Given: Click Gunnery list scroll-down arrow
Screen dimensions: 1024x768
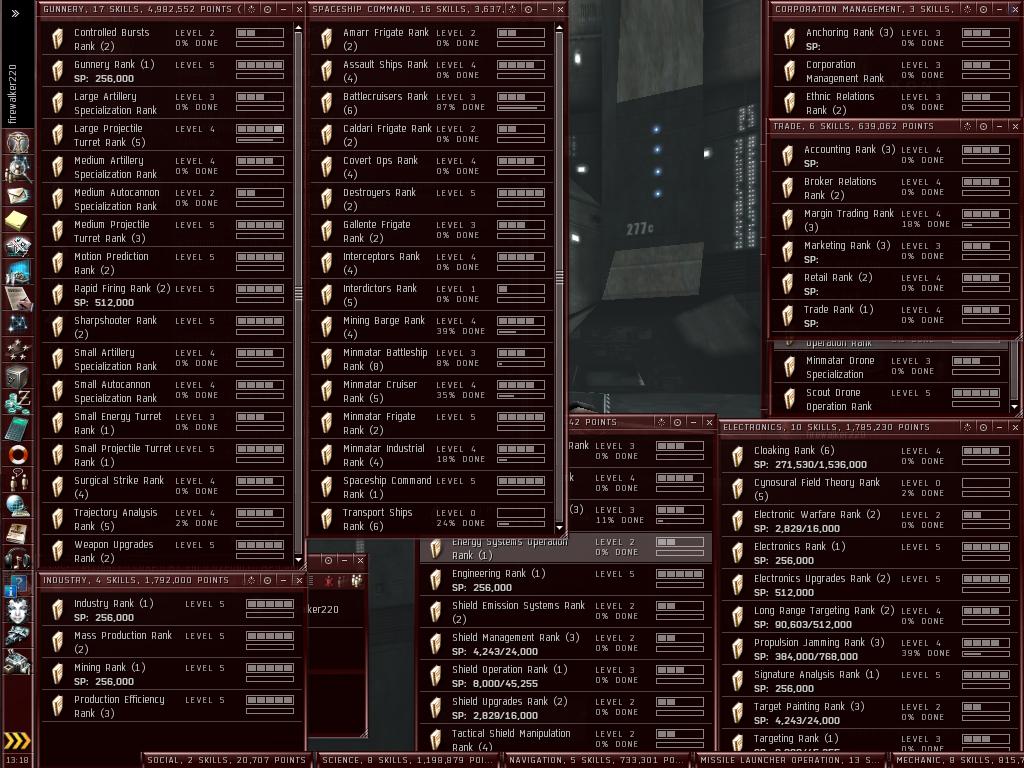Looking at the screenshot, I should click(x=298, y=559).
